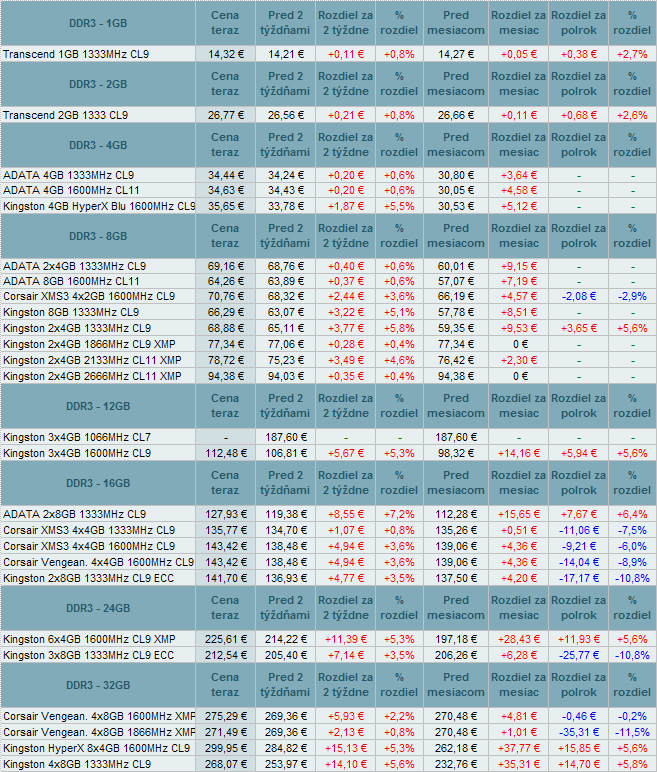Click Cena teraz header in DDR3 - 1GB section
The height and width of the screenshot is (772, 657).
click(x=225, y=23)
